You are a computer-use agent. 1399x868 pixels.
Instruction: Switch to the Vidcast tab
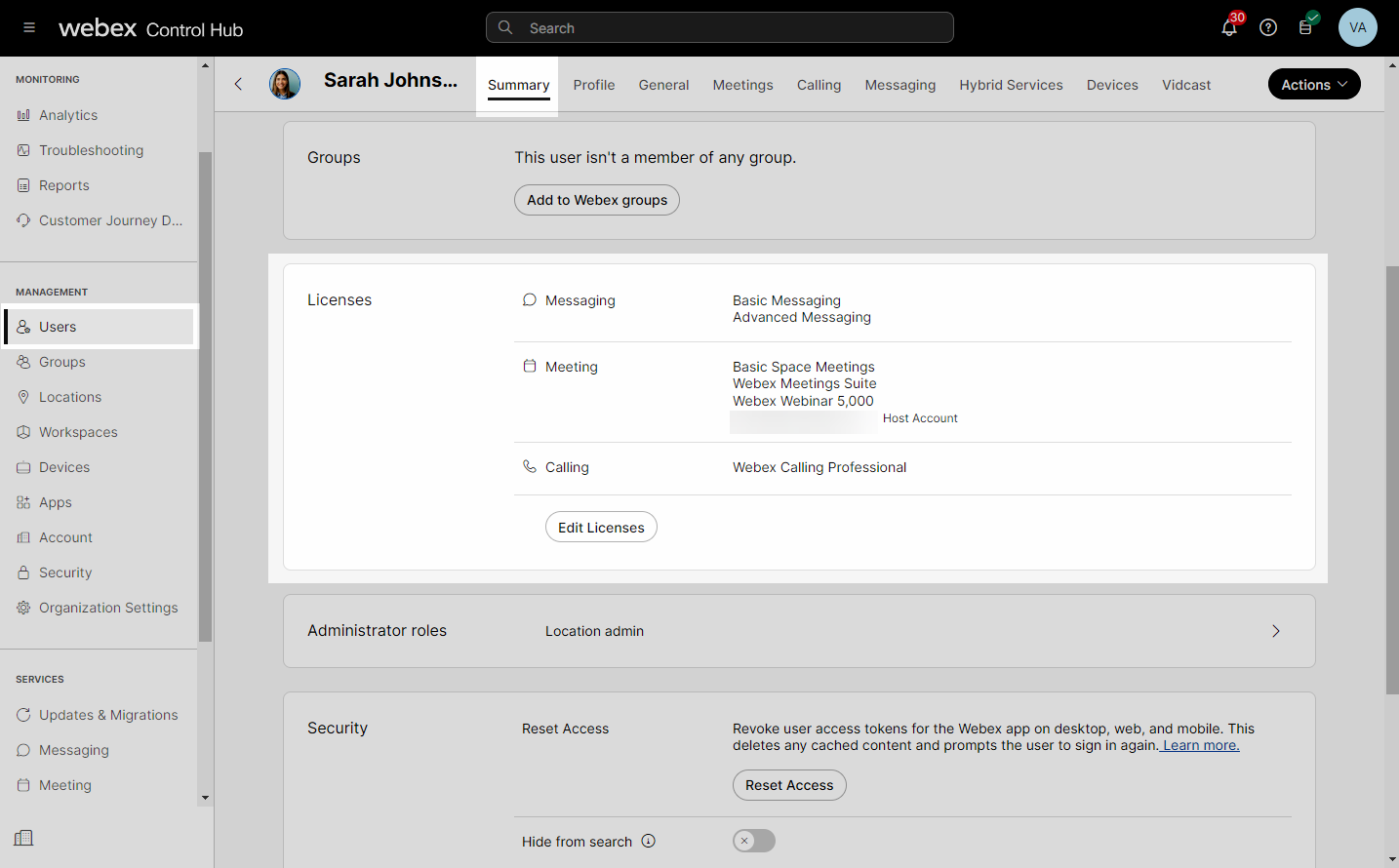click(x=1186, y=85)
